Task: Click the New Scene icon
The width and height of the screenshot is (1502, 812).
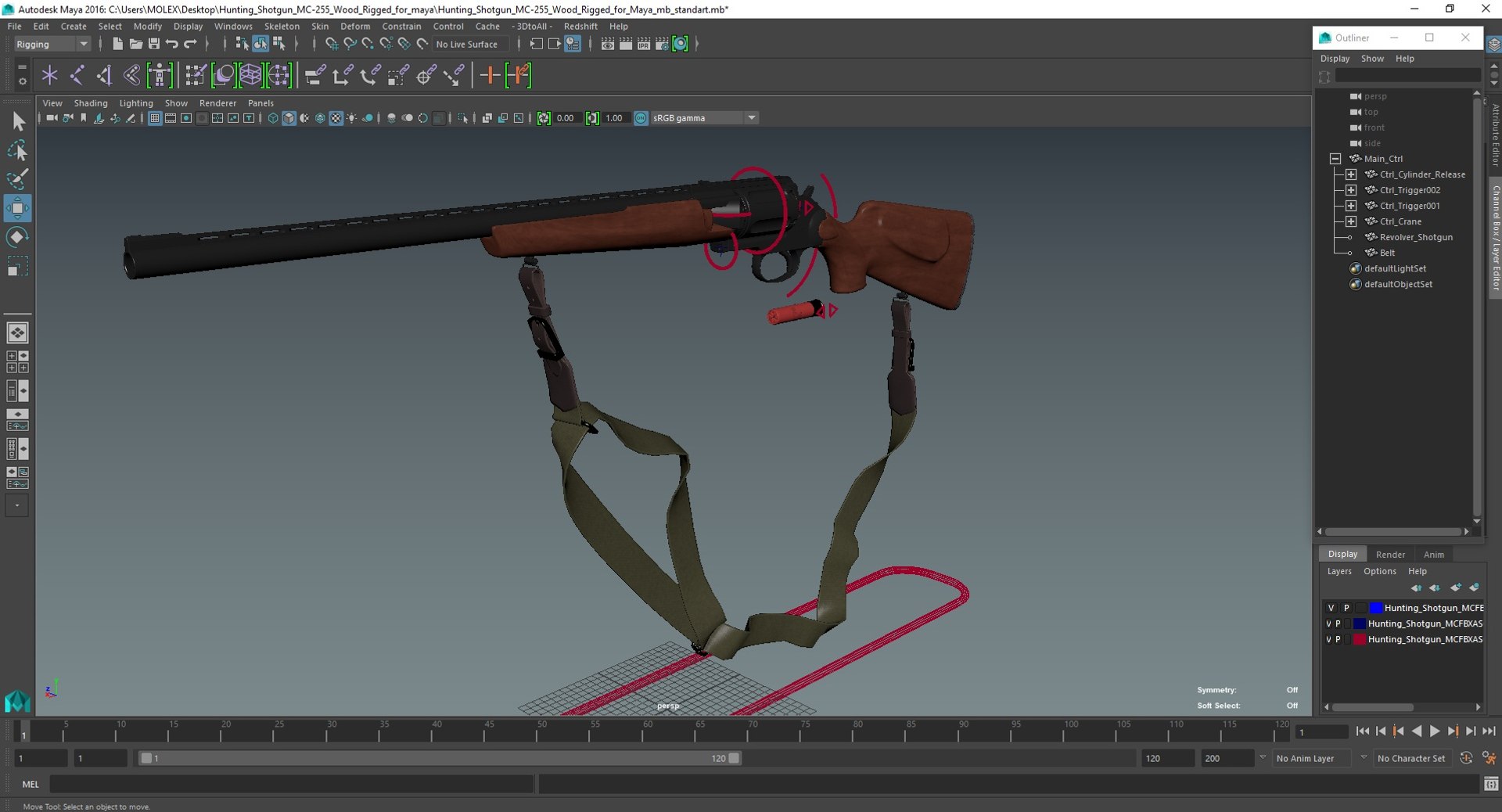Action: tap(117, 44)
